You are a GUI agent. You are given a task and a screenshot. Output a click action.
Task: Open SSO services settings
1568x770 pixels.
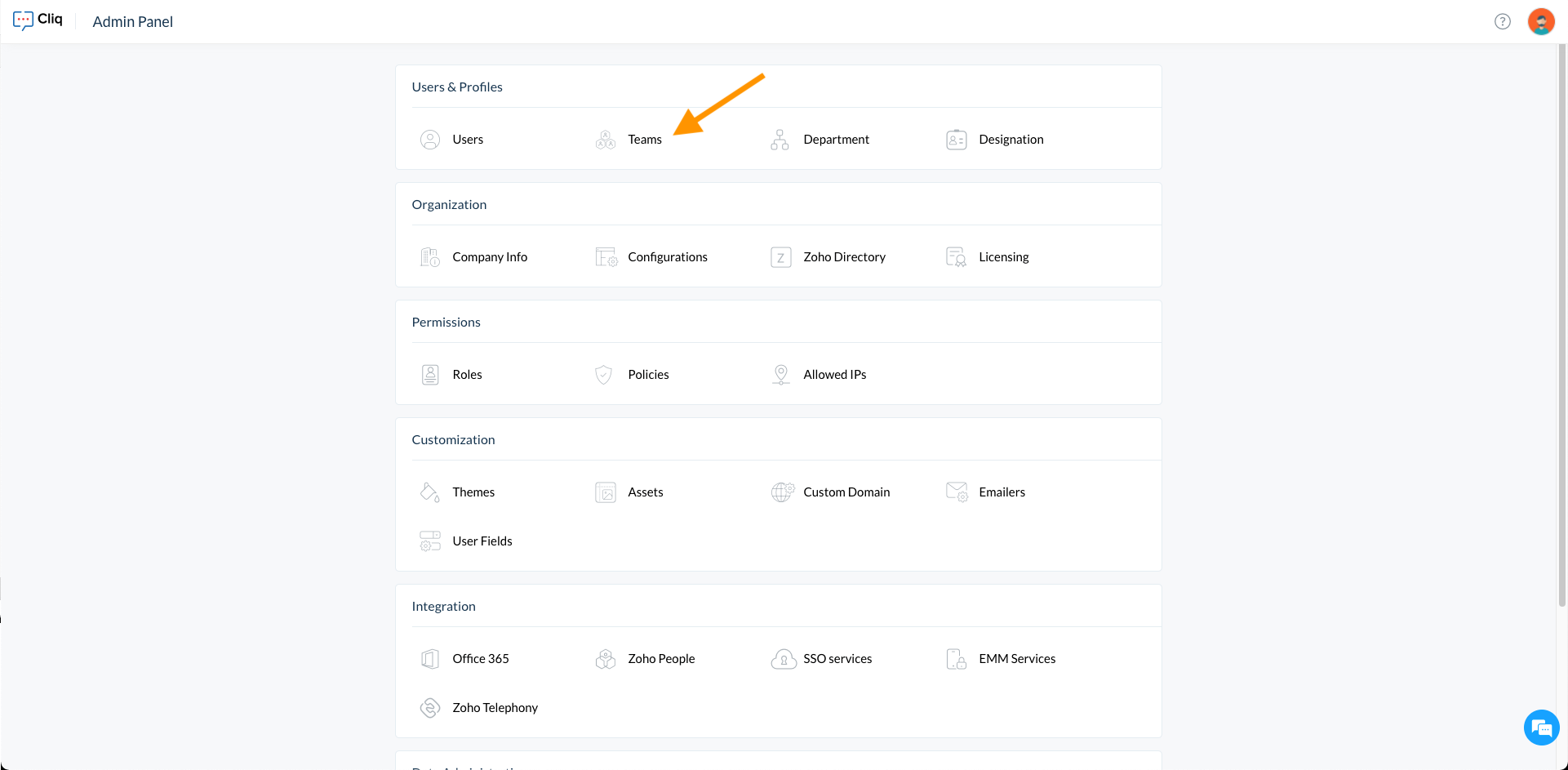[837, 659]
